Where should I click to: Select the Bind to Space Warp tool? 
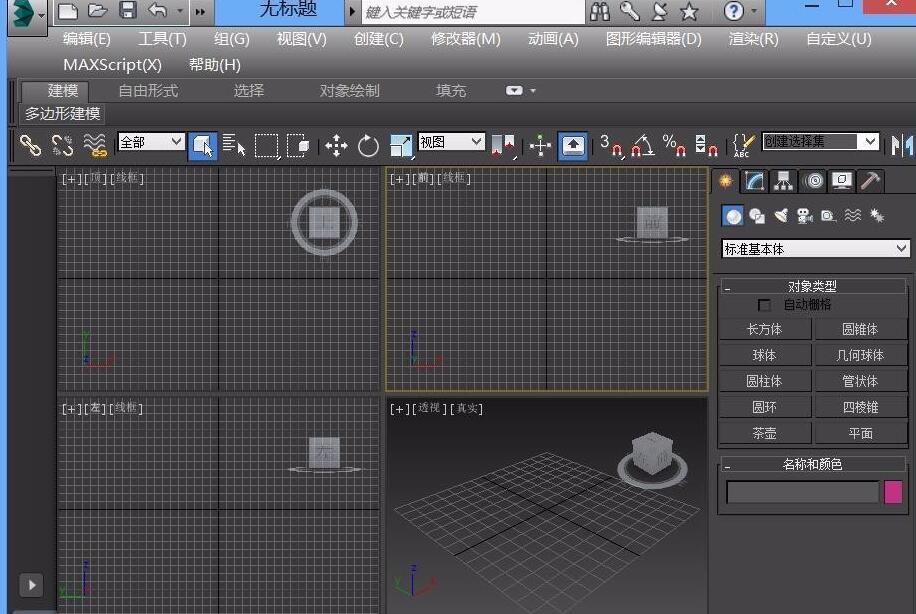95,145
